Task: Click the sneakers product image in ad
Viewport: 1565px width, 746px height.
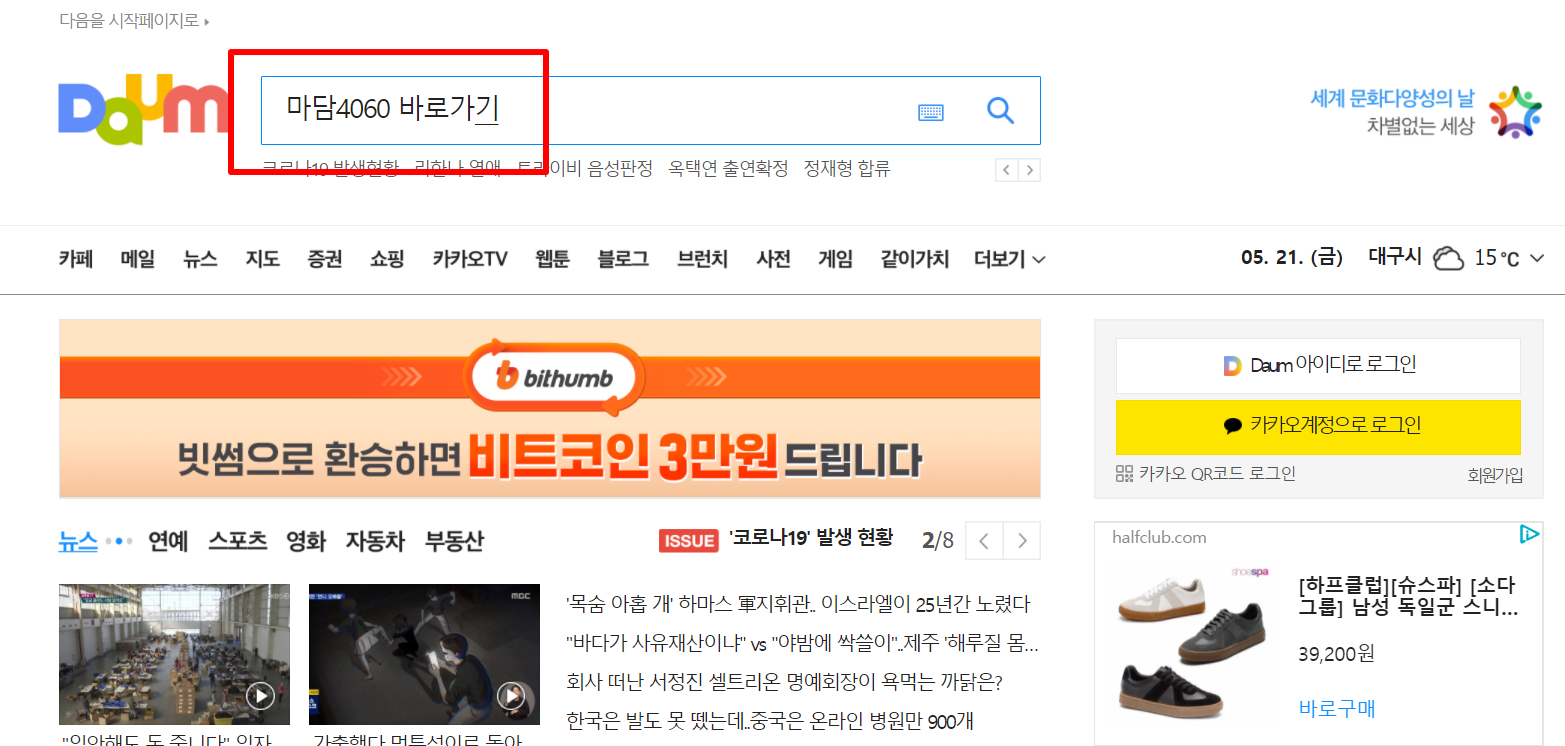Action: (1191, 642)
